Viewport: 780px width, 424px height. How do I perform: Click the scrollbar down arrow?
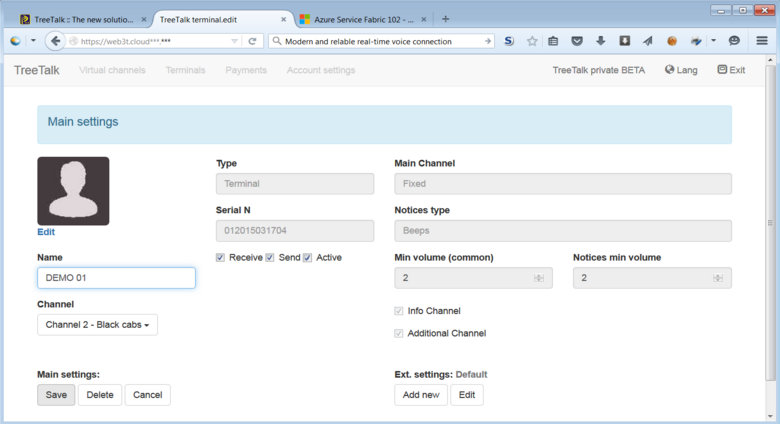[770, 416]
